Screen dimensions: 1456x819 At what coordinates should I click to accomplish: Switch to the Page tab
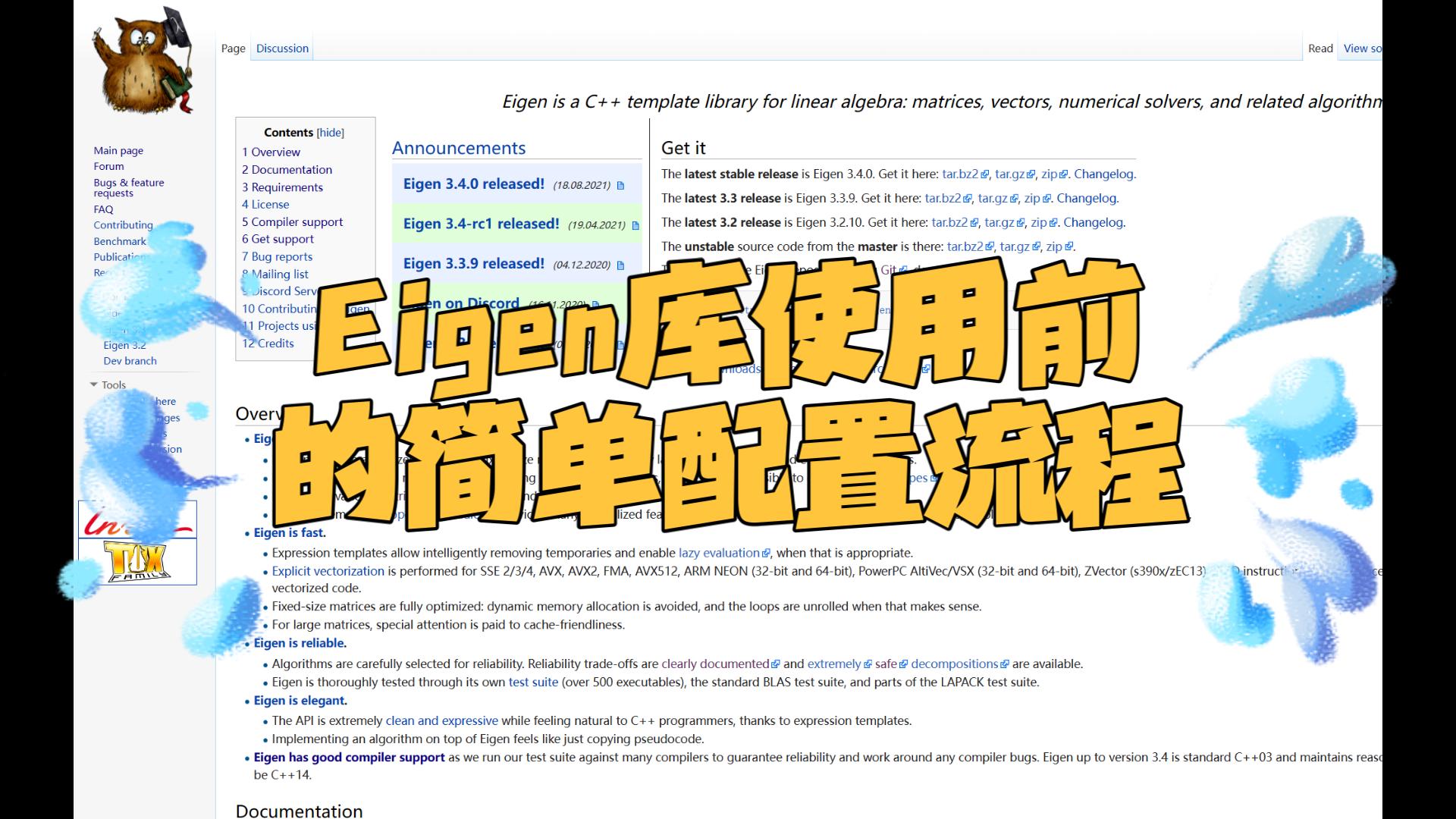(234, 49)
